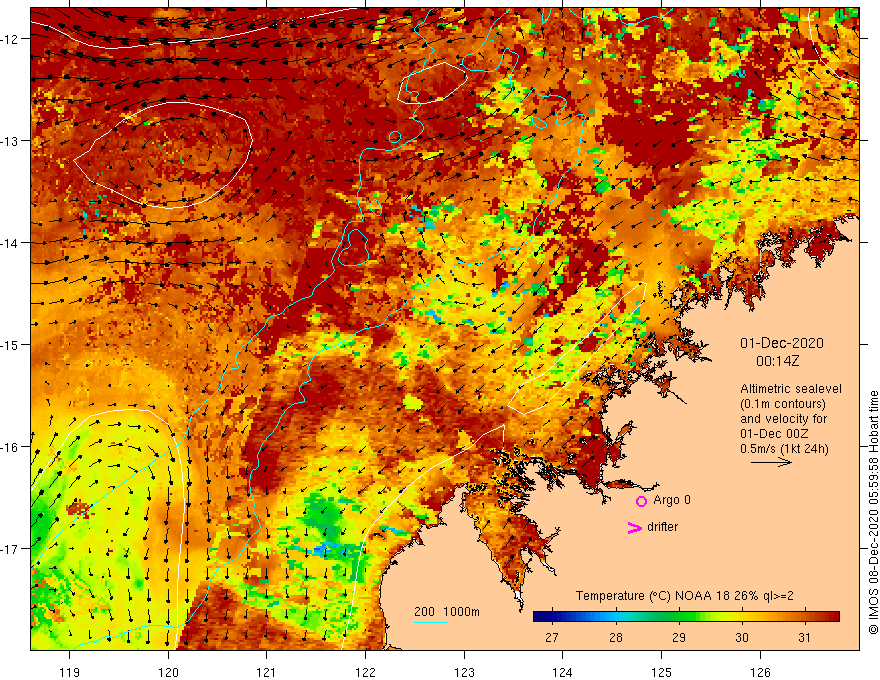Click the longitude label 123
This screenshot has height=680, width=880.
(464, 672)
